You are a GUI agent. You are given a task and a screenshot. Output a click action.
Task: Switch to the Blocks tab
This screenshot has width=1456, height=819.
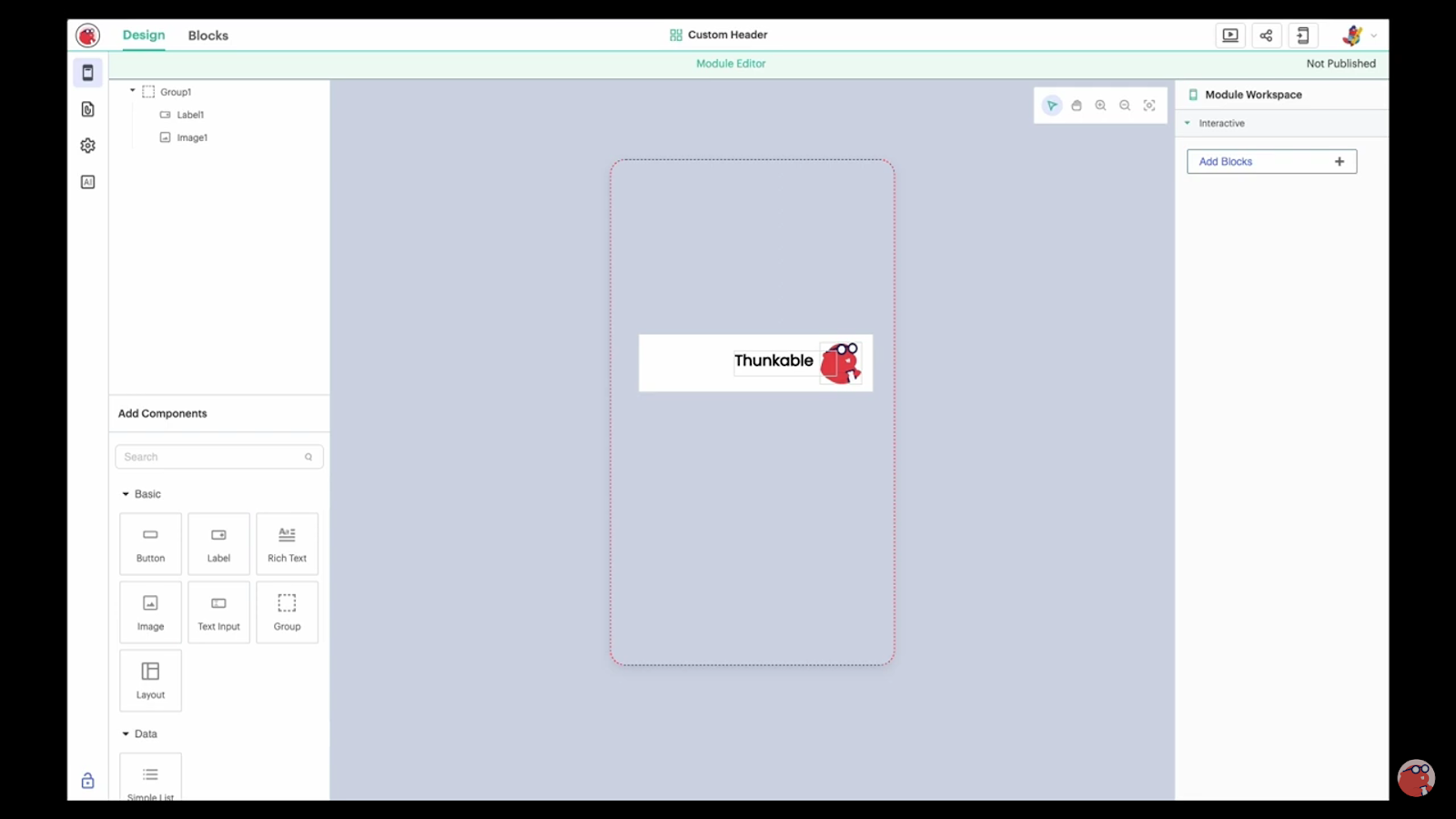(x=207, y=35)
